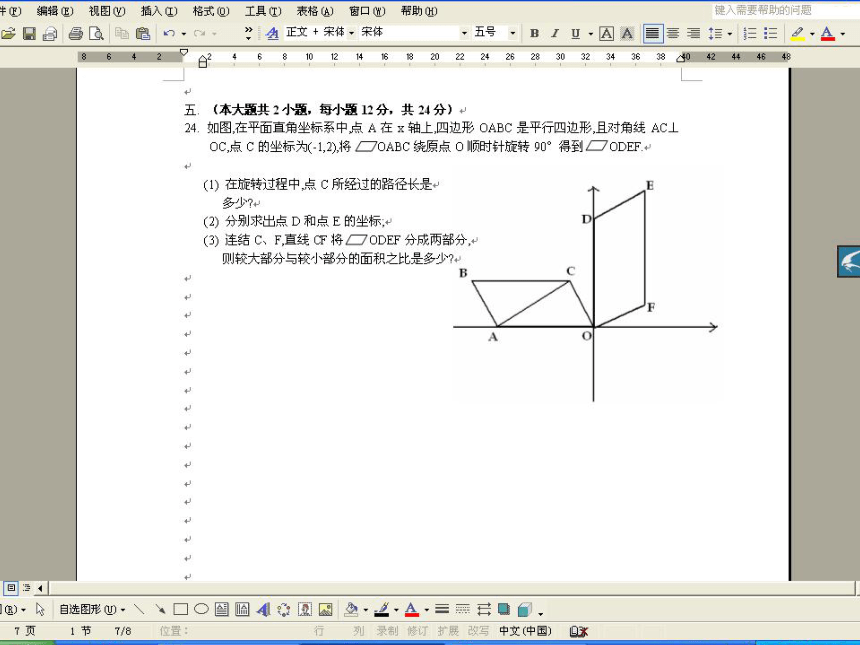Screen dimensions: 860x645
Task: Print the document with the printer icon
Action: pyautogui.click(x=76, y=33)
